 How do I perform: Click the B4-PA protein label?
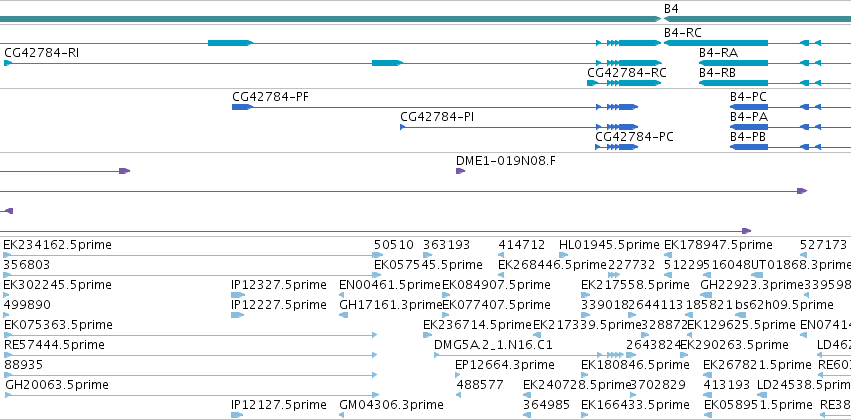(x=748, y=117)
